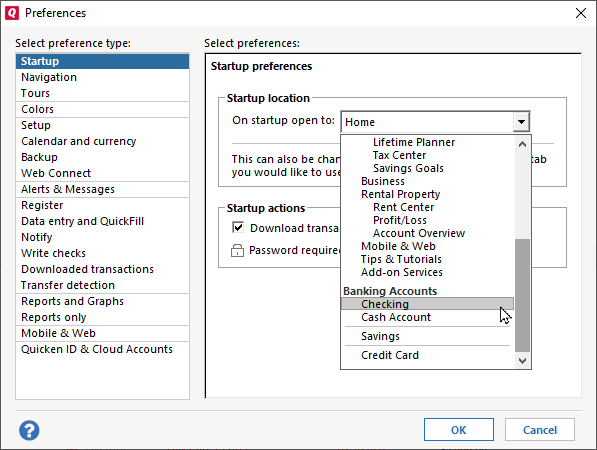The image size is (597, 450).
Task: Open Mobile & Web in preference type list
Action: tap(102, 333)
